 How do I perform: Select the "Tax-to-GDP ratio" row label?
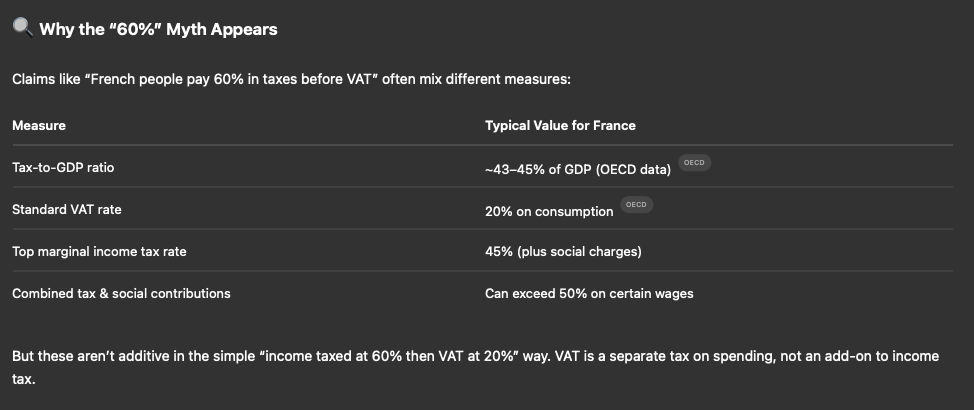[x=63, y=168]
